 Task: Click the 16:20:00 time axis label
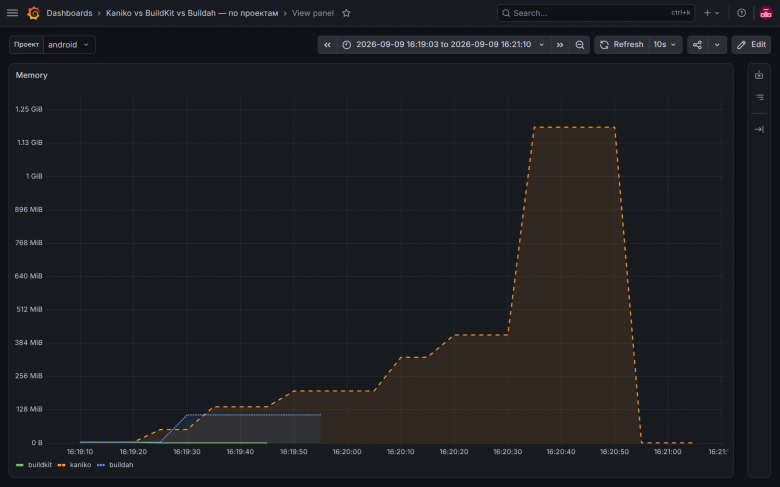tap(347, 452)
